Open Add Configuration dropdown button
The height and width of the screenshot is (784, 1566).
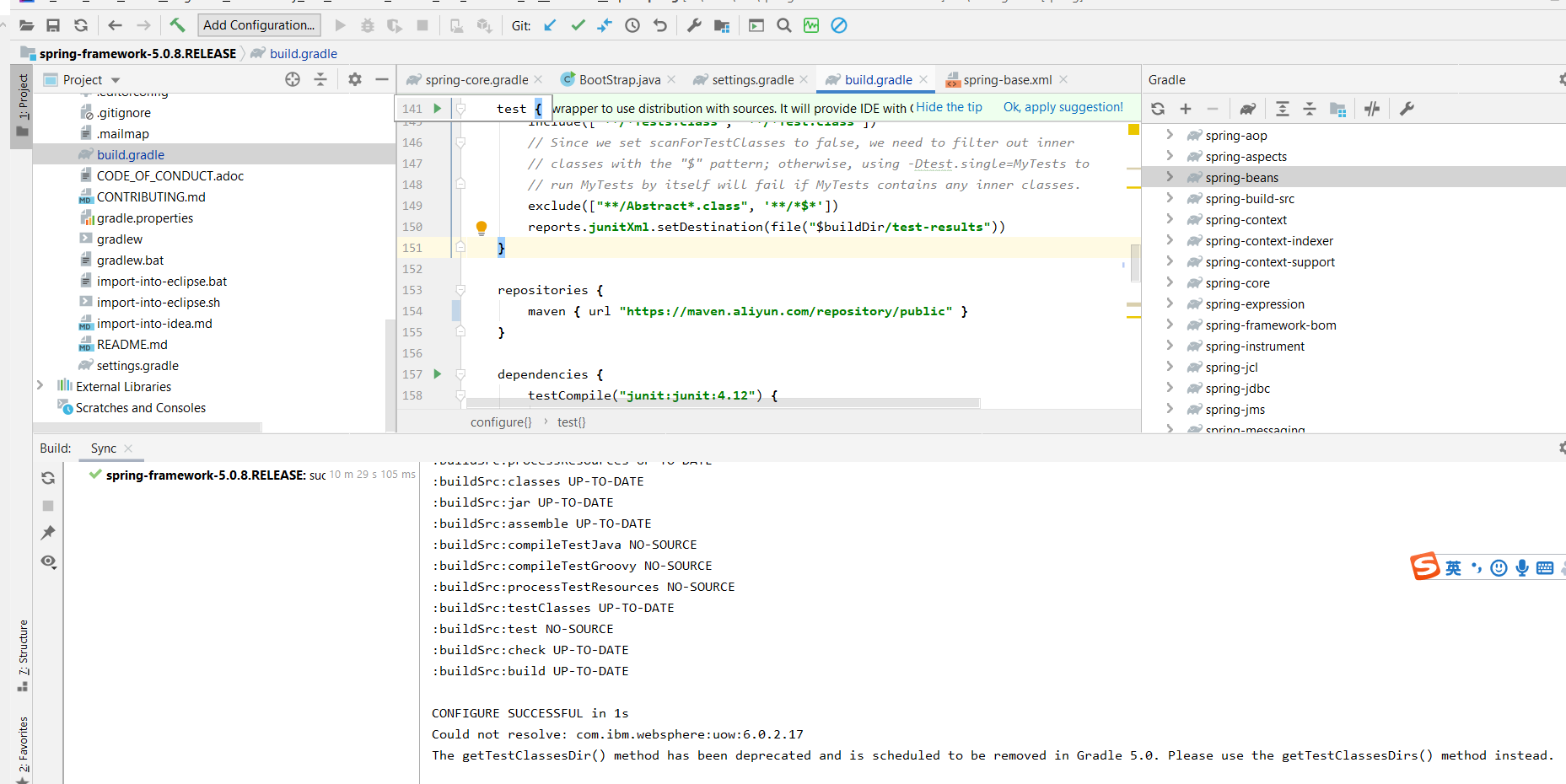pos(259,25)
